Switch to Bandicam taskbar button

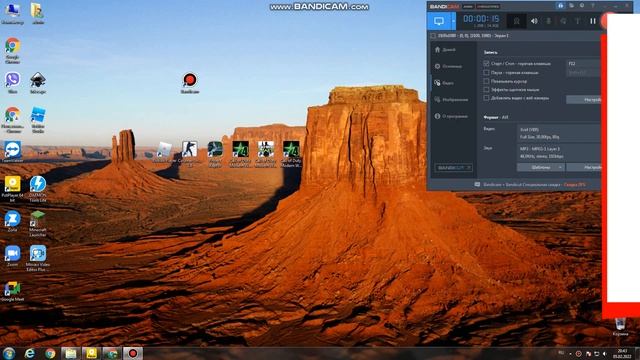pyautogui.click(x=133, y=353)
